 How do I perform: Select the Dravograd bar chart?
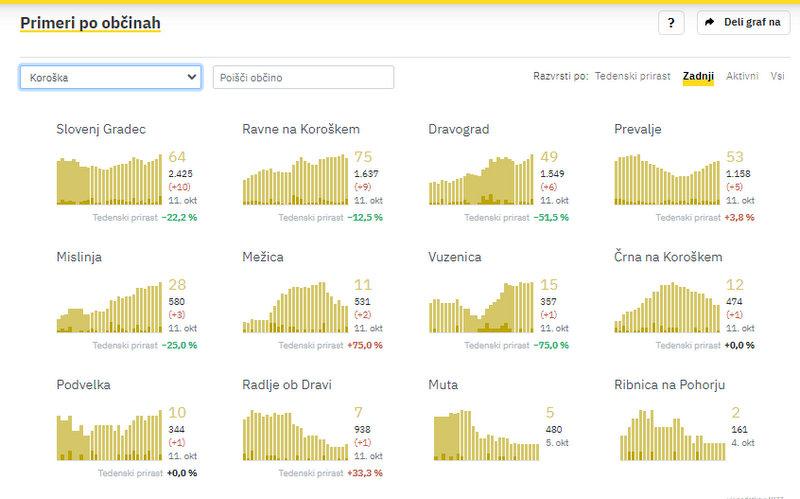(480, 180)
